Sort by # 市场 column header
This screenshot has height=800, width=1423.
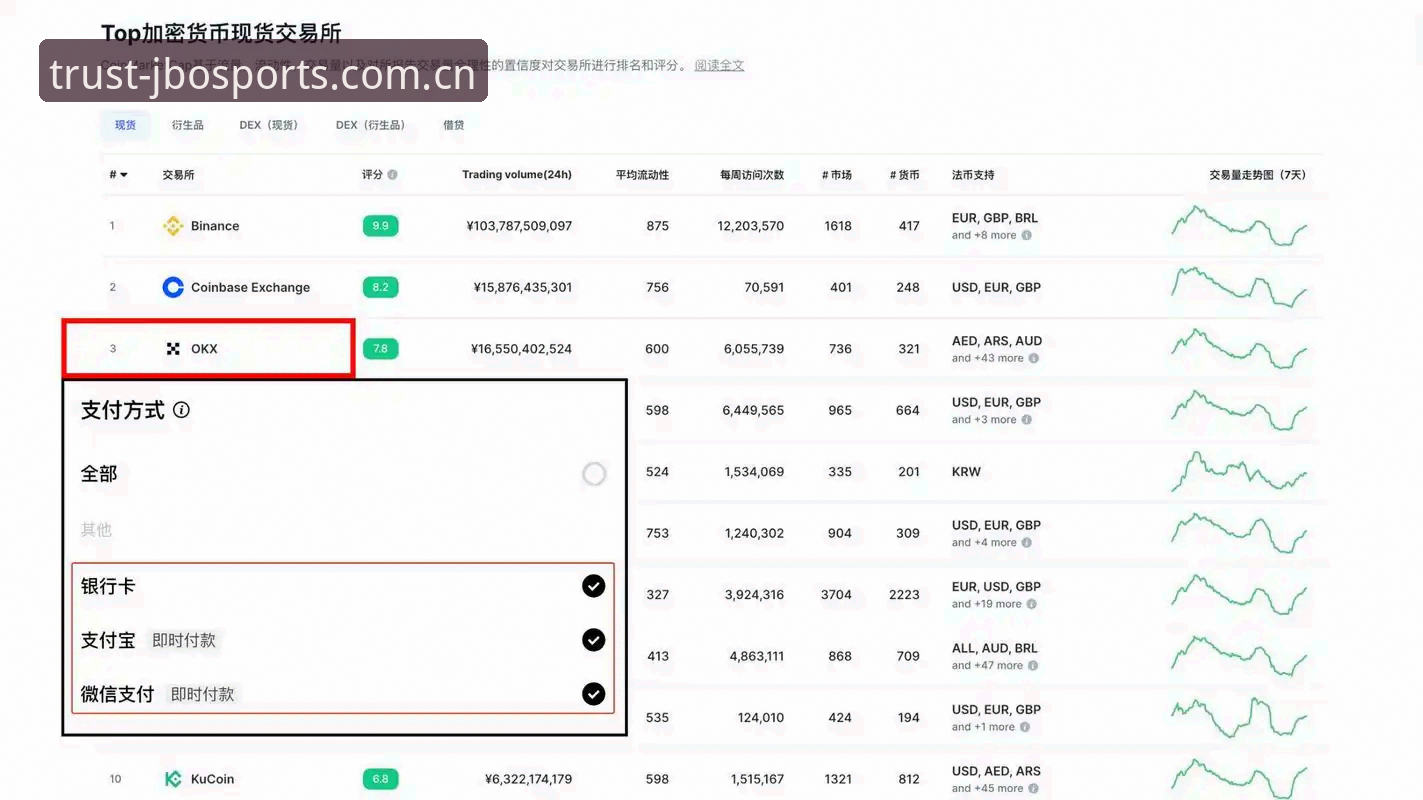click(837, 175)
